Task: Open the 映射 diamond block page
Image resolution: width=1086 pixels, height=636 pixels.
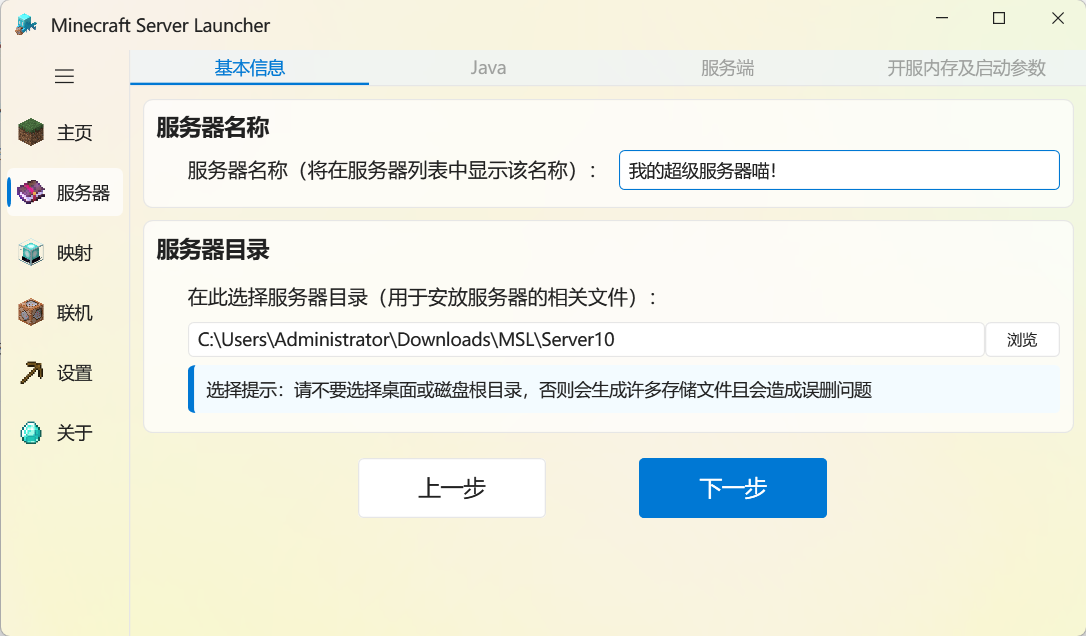Action: coord(65,253)
